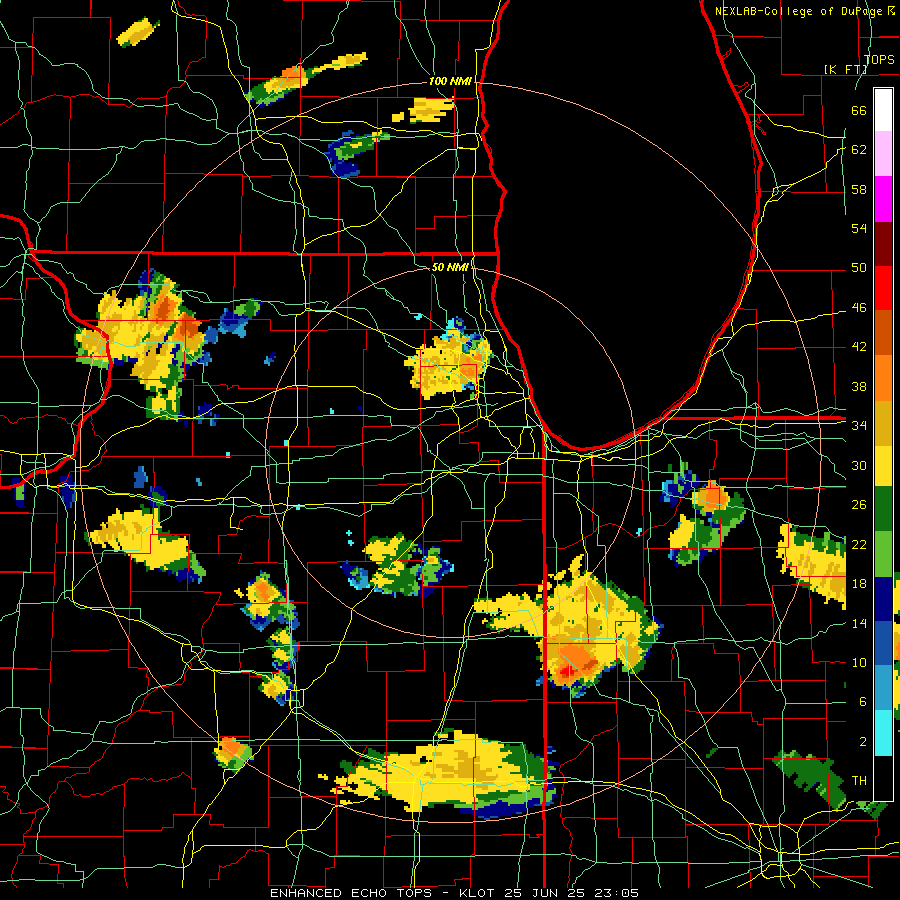Select the bright red legend swatch

[x=883, y=288]
